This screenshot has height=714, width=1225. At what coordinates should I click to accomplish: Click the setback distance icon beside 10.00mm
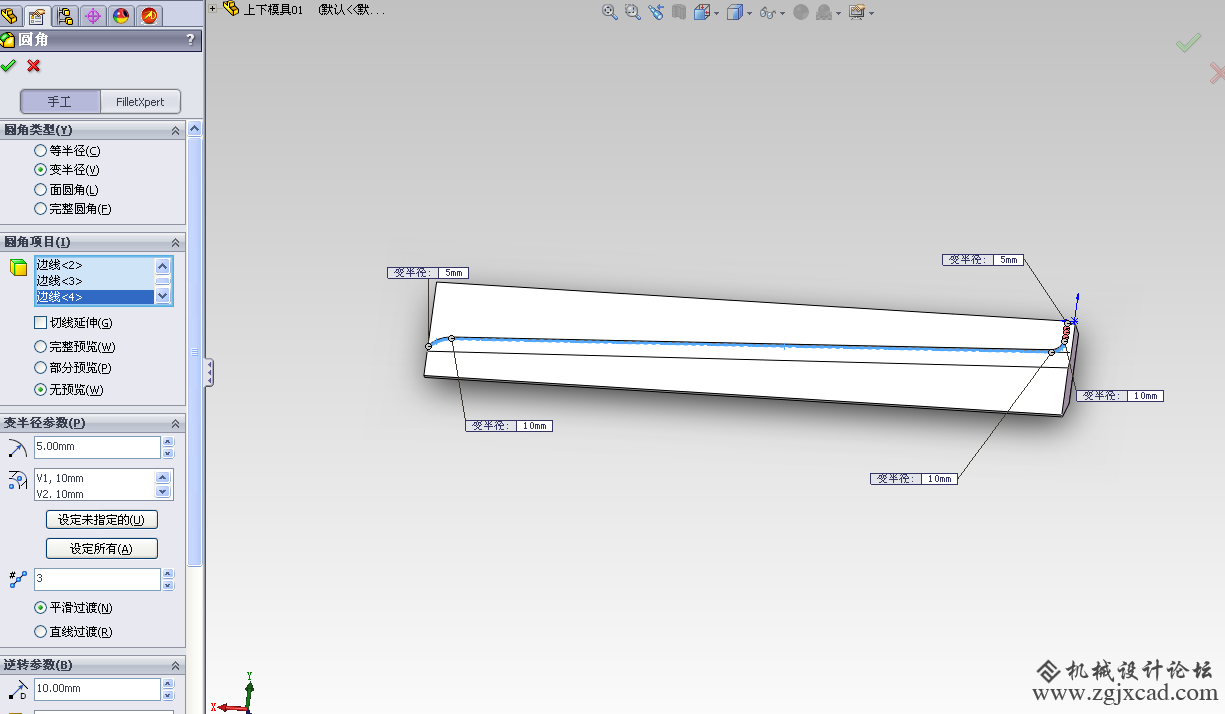17,689
